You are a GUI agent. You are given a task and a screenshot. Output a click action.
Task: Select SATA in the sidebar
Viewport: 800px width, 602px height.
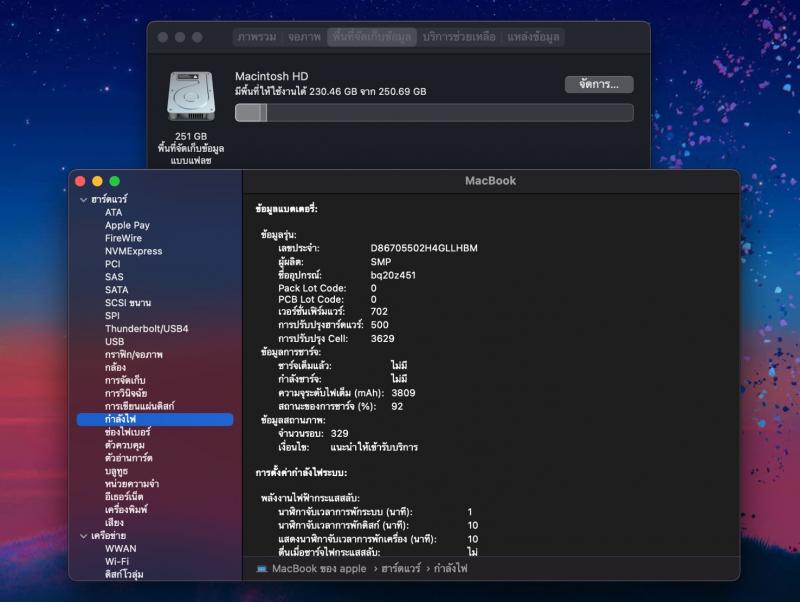116,290
